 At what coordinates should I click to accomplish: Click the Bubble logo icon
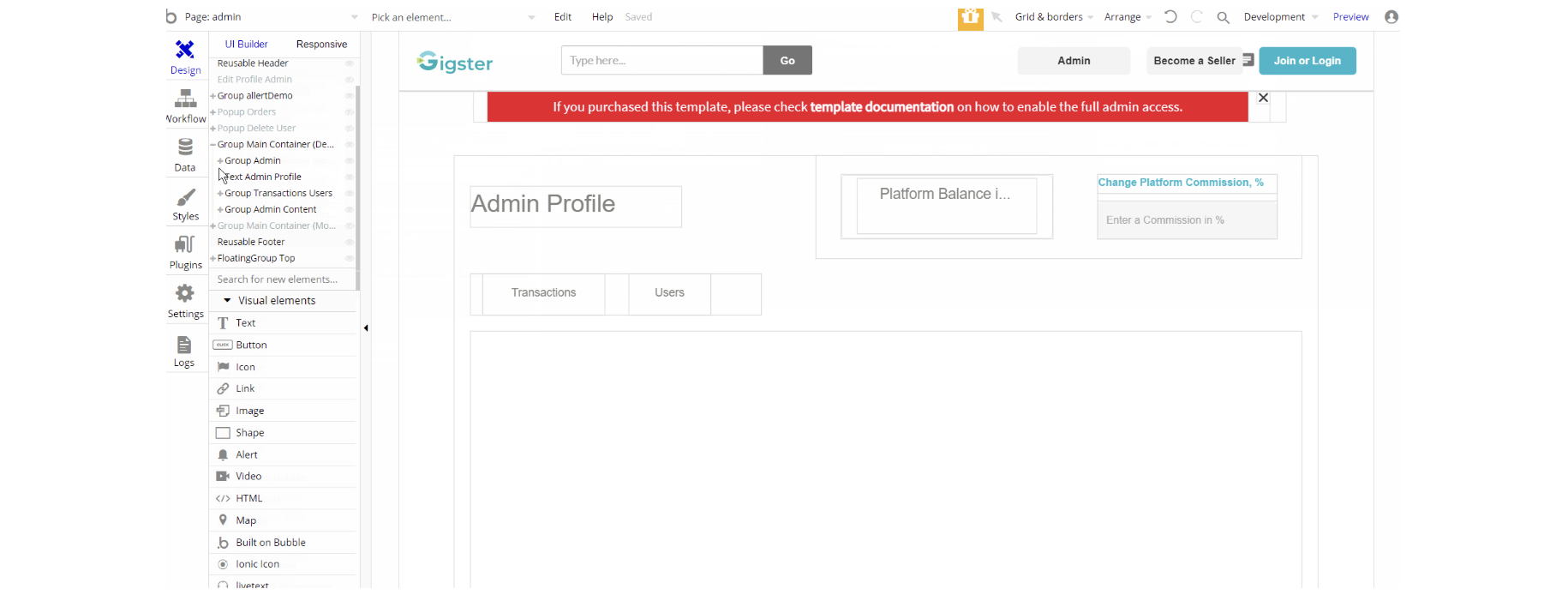click(x=171, y=16)
